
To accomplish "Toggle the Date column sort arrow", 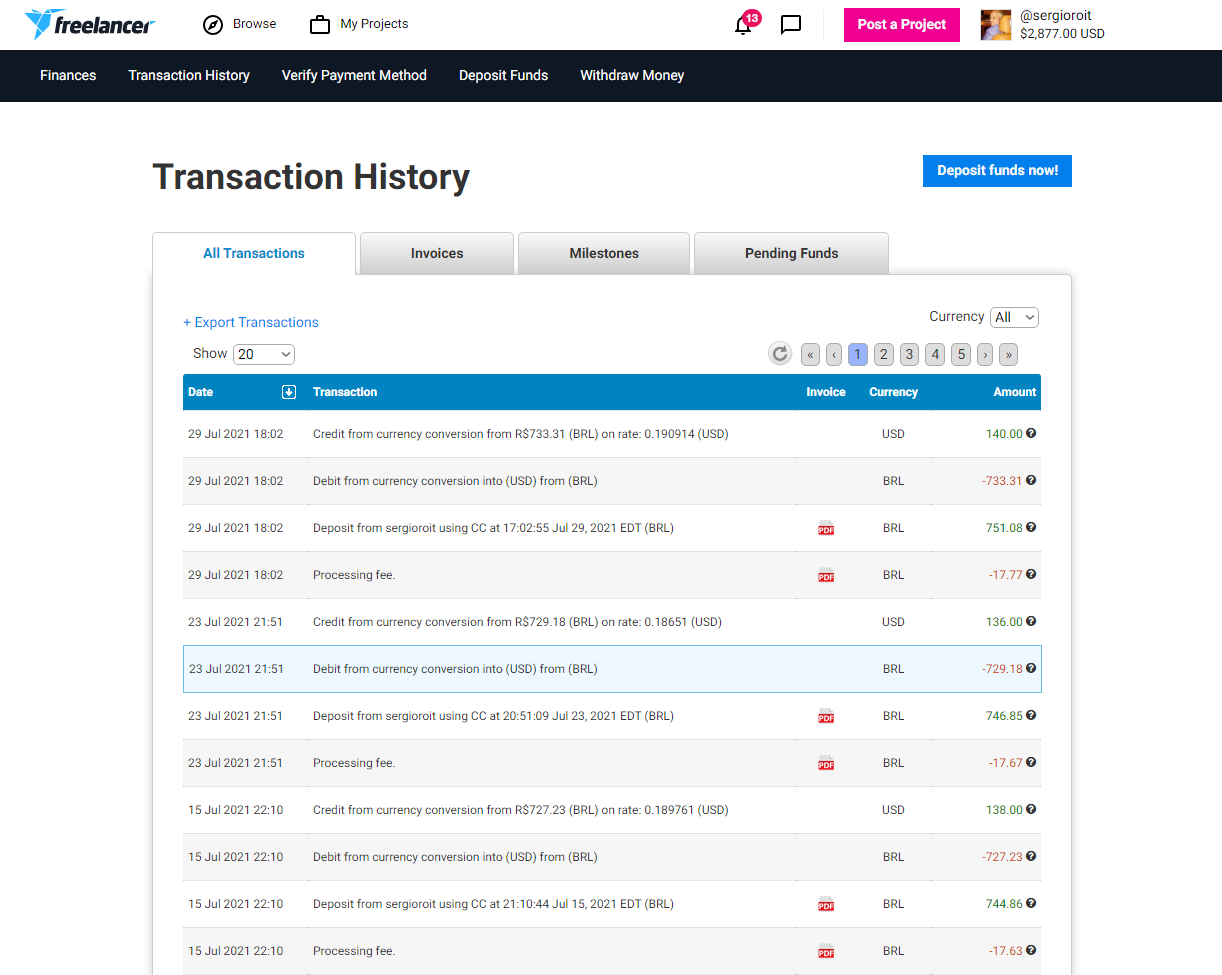I will [x=289, y=392].
